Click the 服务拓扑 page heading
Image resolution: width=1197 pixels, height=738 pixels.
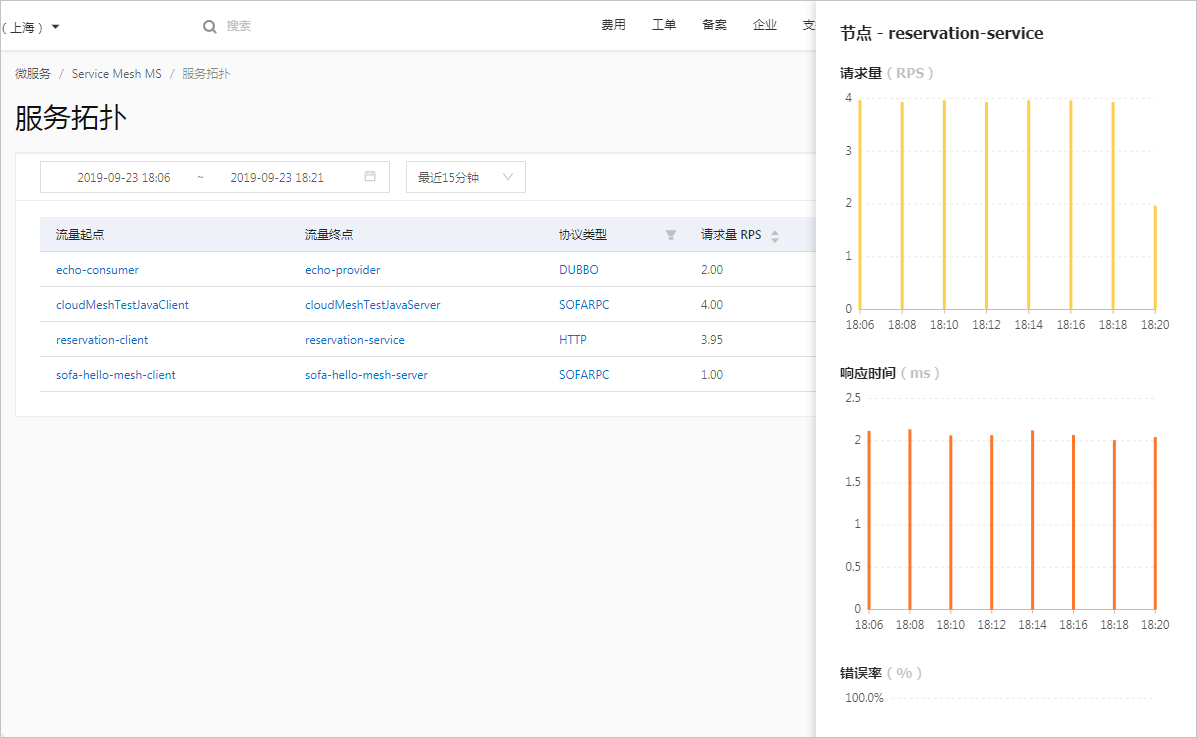coord(70,118)
